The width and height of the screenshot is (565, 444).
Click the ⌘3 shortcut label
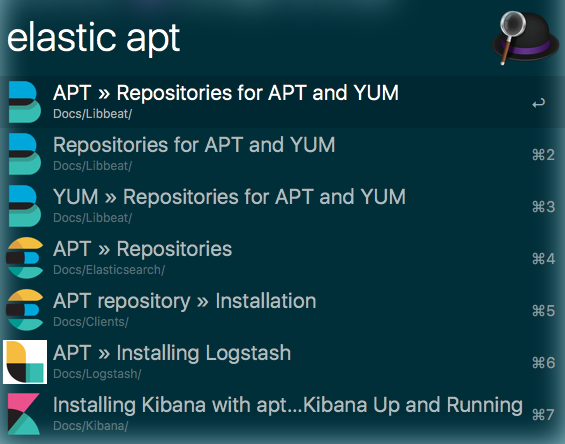[x=543, y=207]
